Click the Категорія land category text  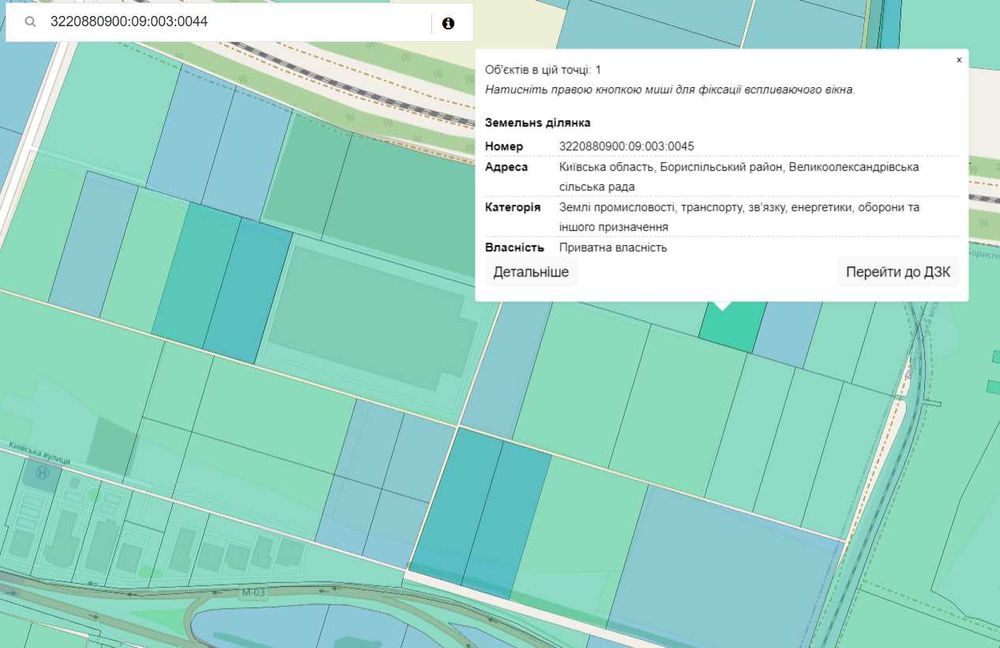(738, 215)
